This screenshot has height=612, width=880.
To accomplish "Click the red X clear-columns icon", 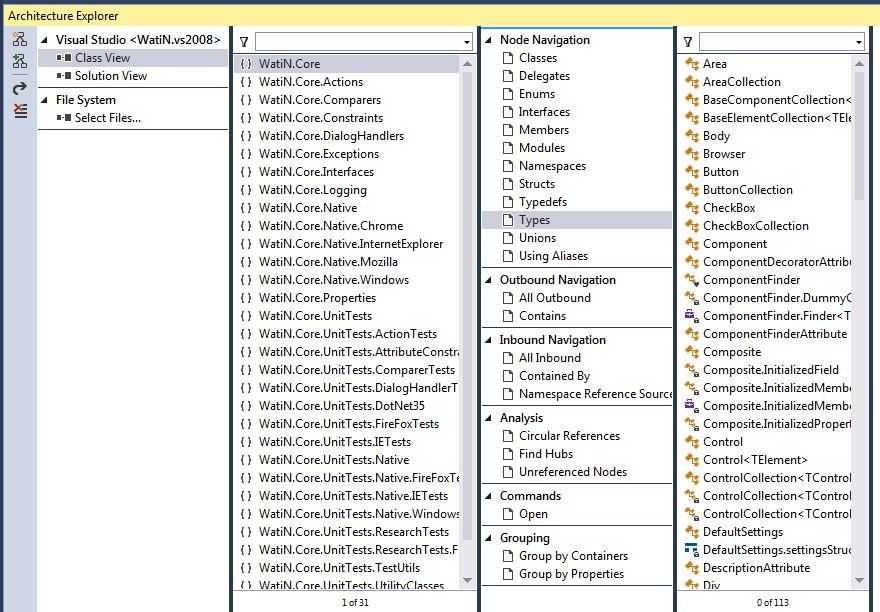I will tap(20, 111).
